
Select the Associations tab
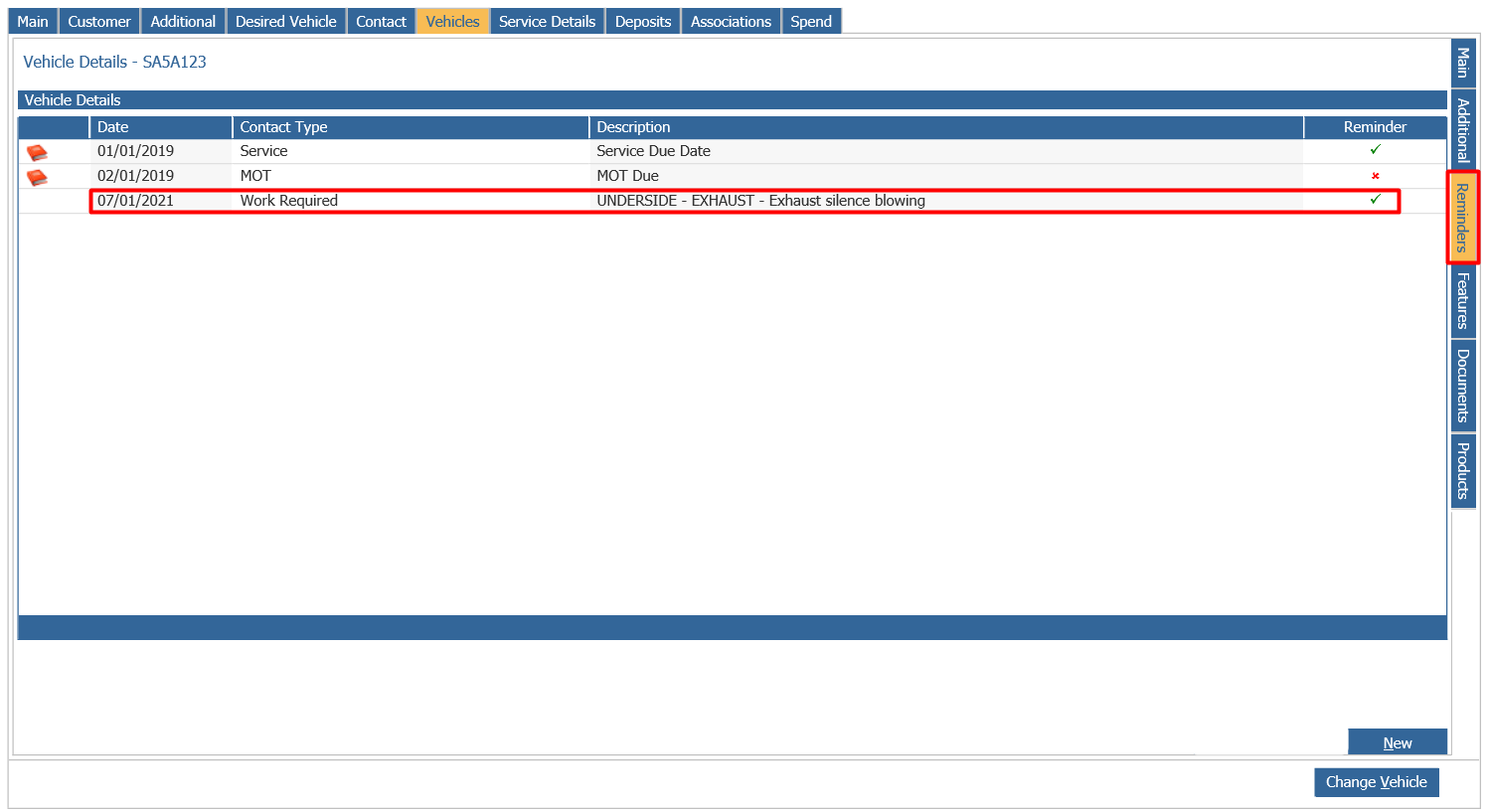[x=731, y=21]
